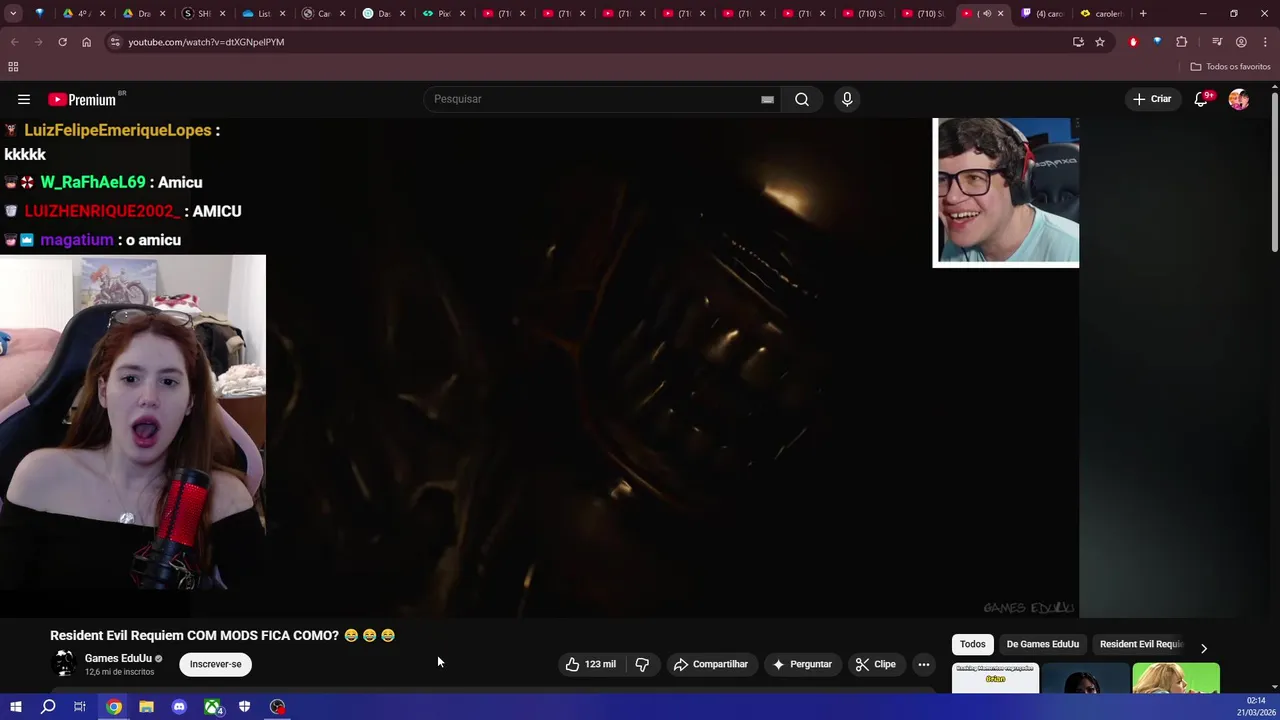Open the green recommended video thumbnail
Viewport: 1280px width, 720px height.
[x=1176, y=678]
